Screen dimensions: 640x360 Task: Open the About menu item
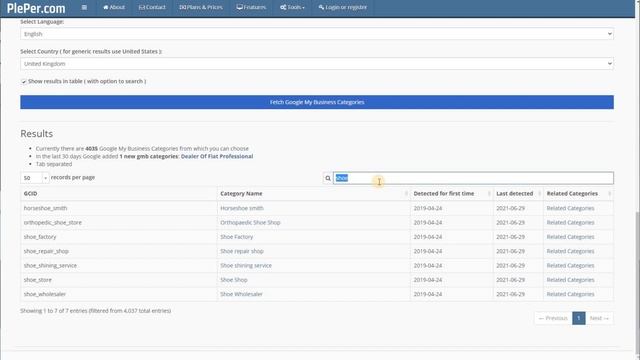[x=114, y=7]
